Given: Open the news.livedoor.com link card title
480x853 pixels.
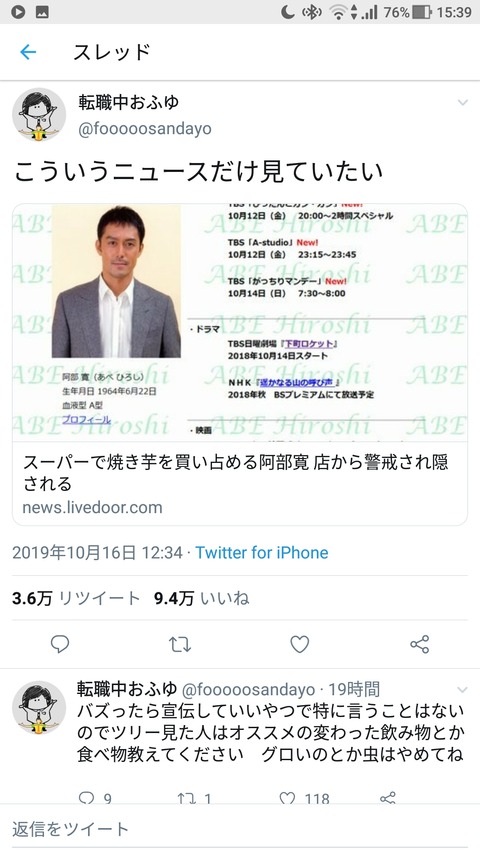Looking at the screenshot, I should (236, 472).
